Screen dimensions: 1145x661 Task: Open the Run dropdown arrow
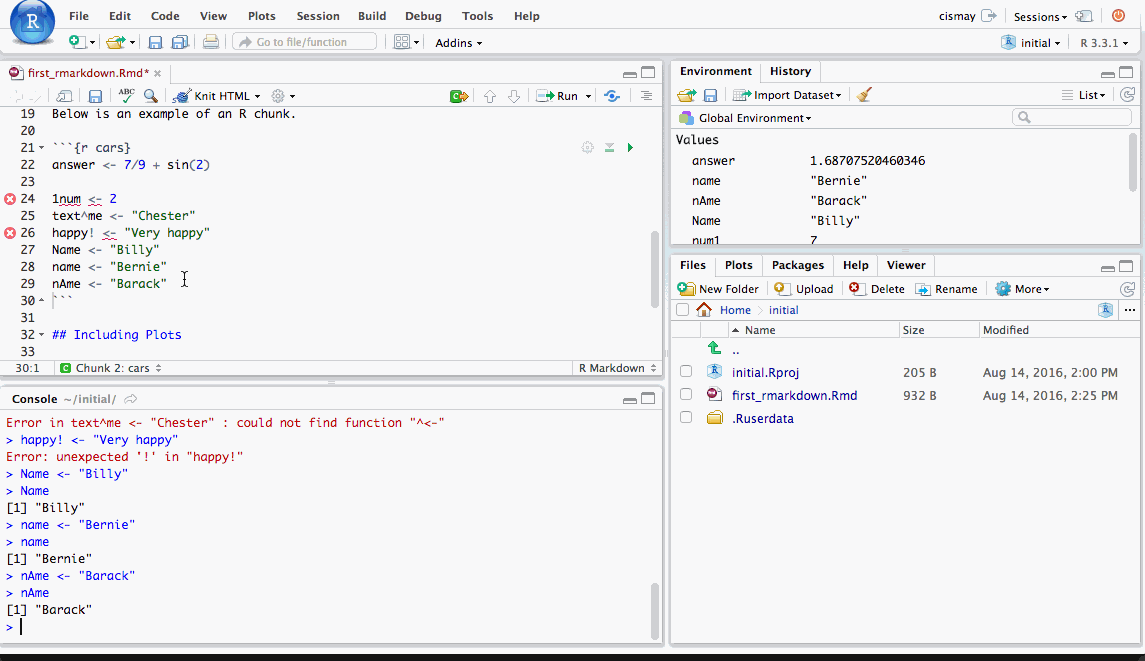click(588, 96)
